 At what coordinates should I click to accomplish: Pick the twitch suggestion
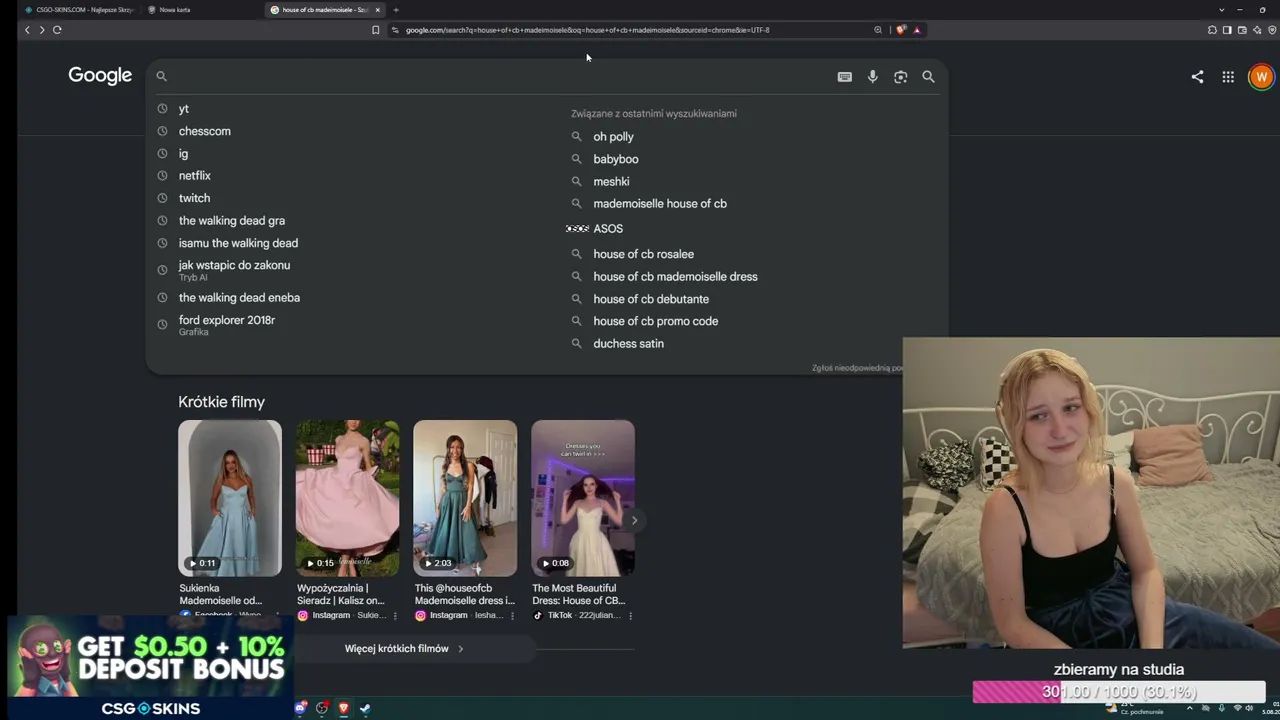point(194,198)
